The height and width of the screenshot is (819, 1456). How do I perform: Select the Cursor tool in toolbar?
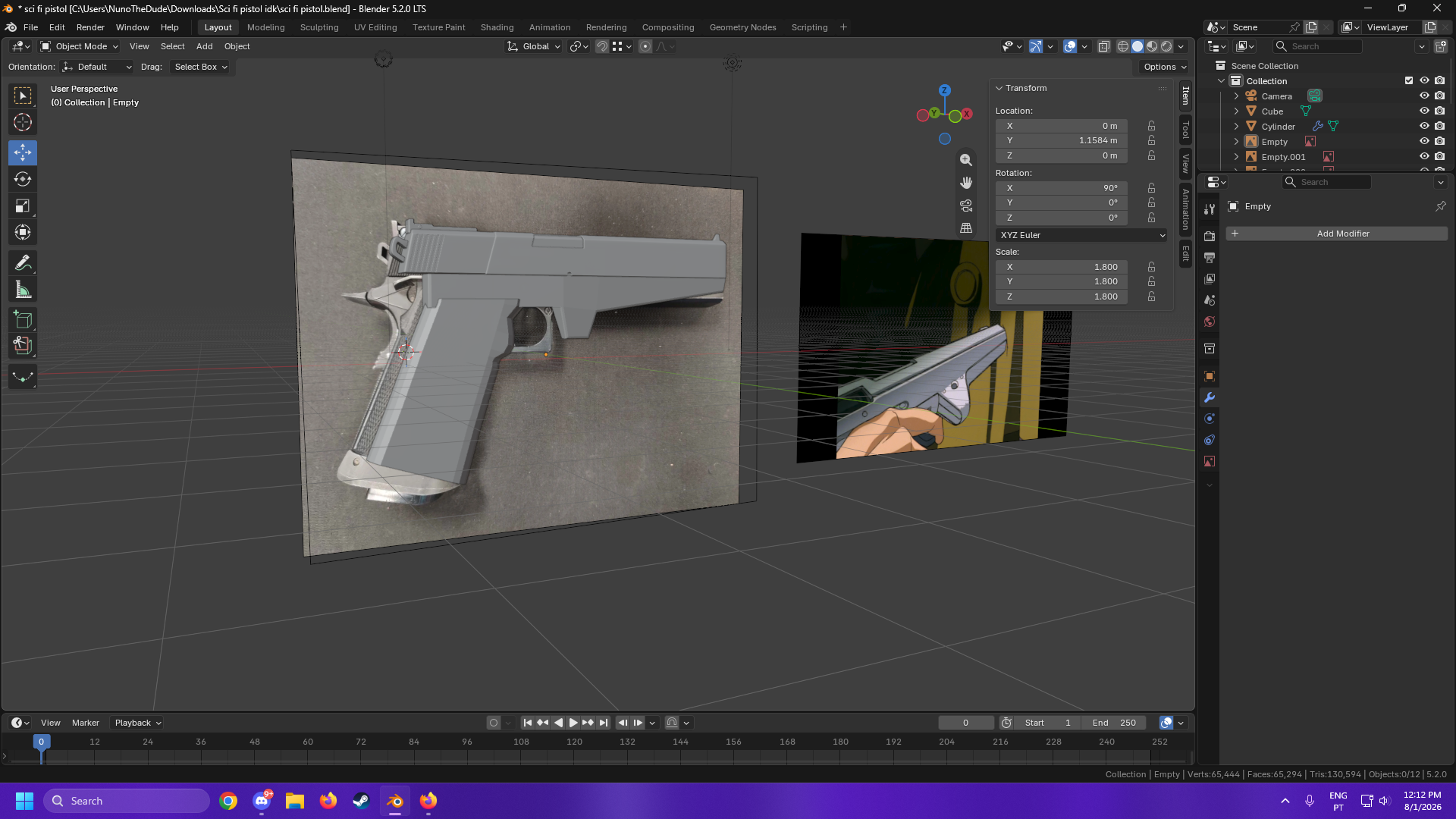(x=23, y=122)
